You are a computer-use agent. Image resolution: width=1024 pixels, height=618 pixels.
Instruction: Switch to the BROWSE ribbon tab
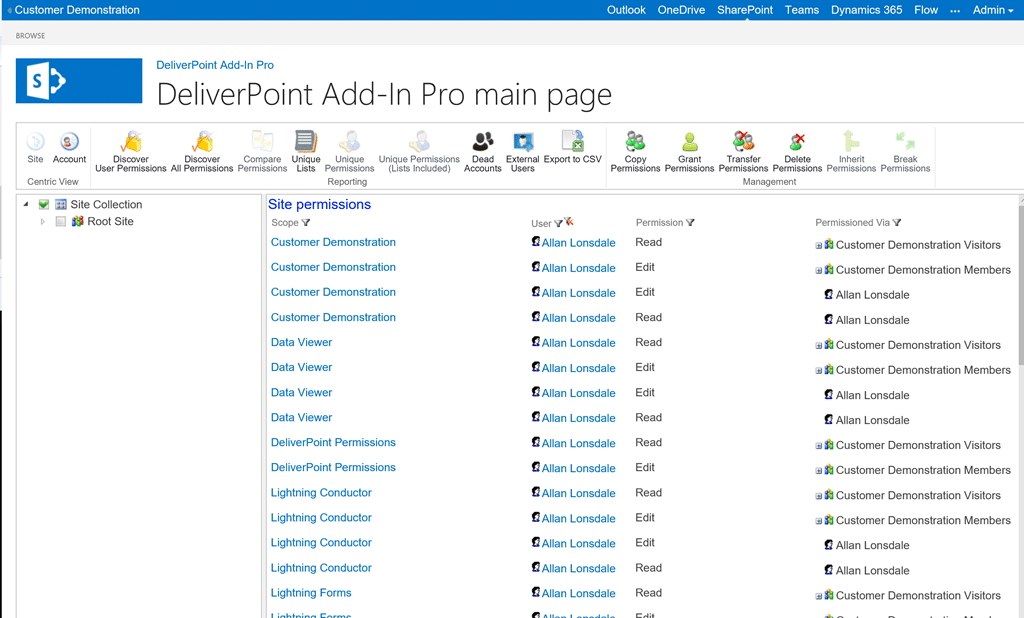[30, 36]
